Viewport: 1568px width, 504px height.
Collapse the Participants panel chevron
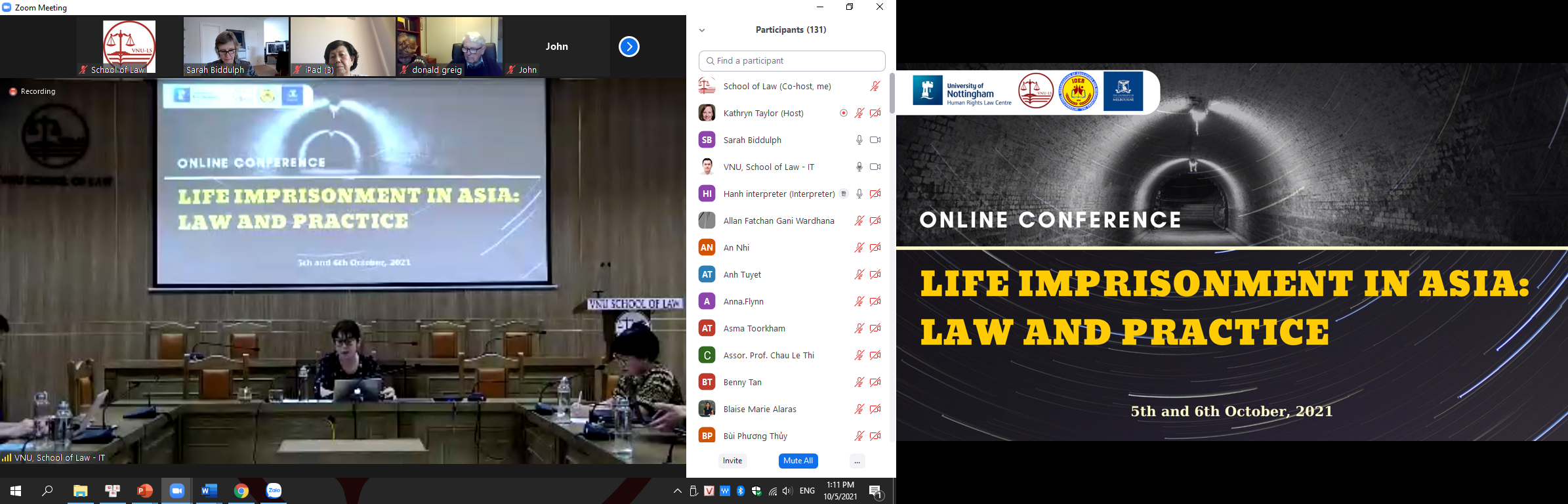702,30
